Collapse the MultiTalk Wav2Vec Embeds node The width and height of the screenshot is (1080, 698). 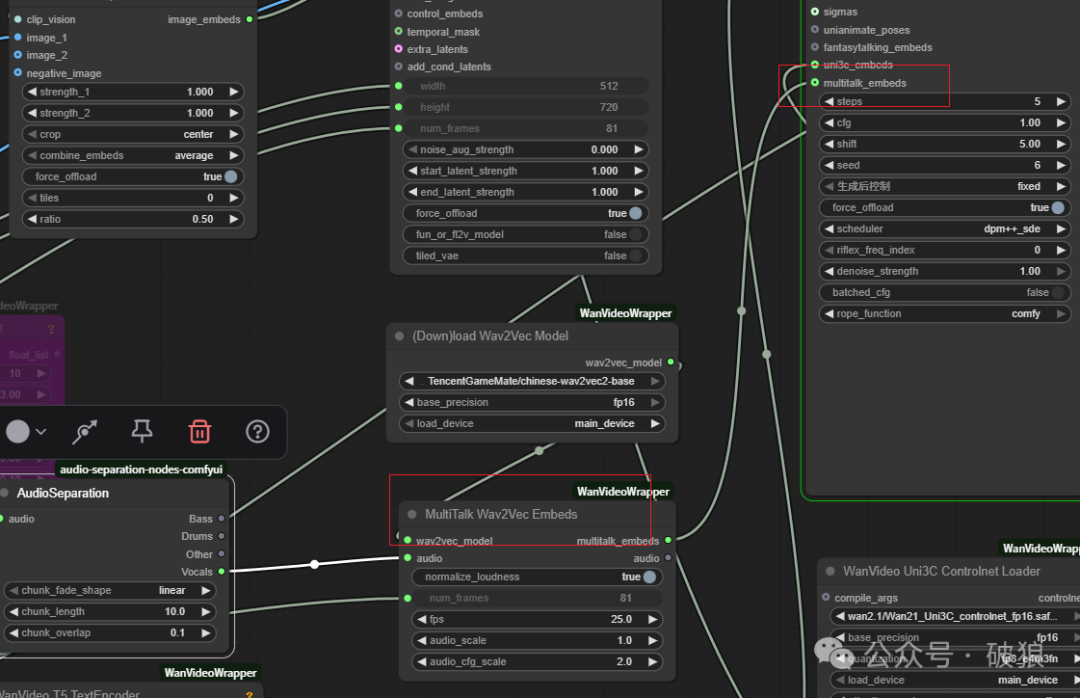tap(411, 514)
